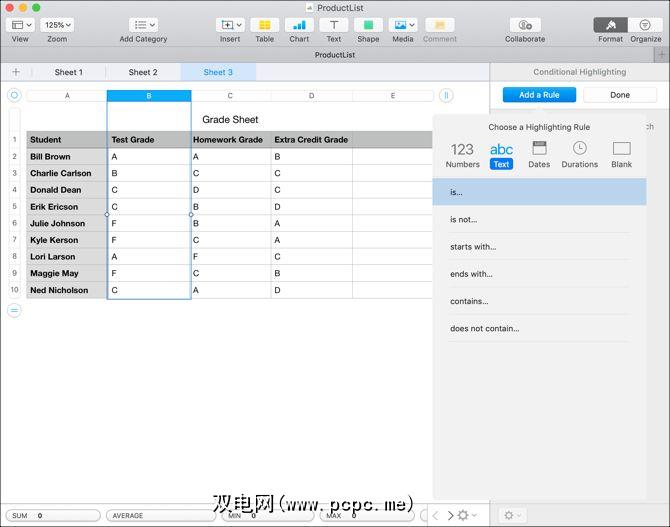Switch to the Sheet 3 tab
This screenshot has height=527, width=670.
coord(218,72)
